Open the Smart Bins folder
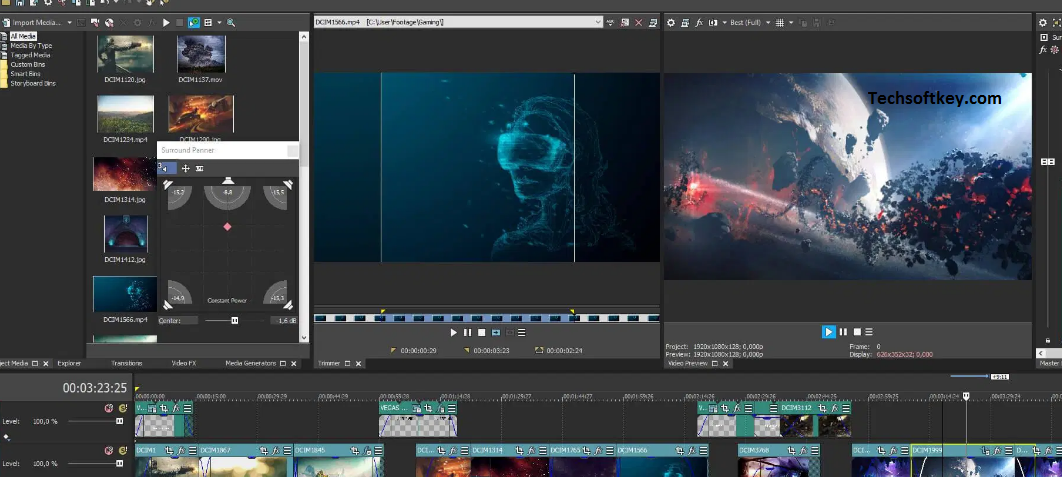 coord(26,74)
